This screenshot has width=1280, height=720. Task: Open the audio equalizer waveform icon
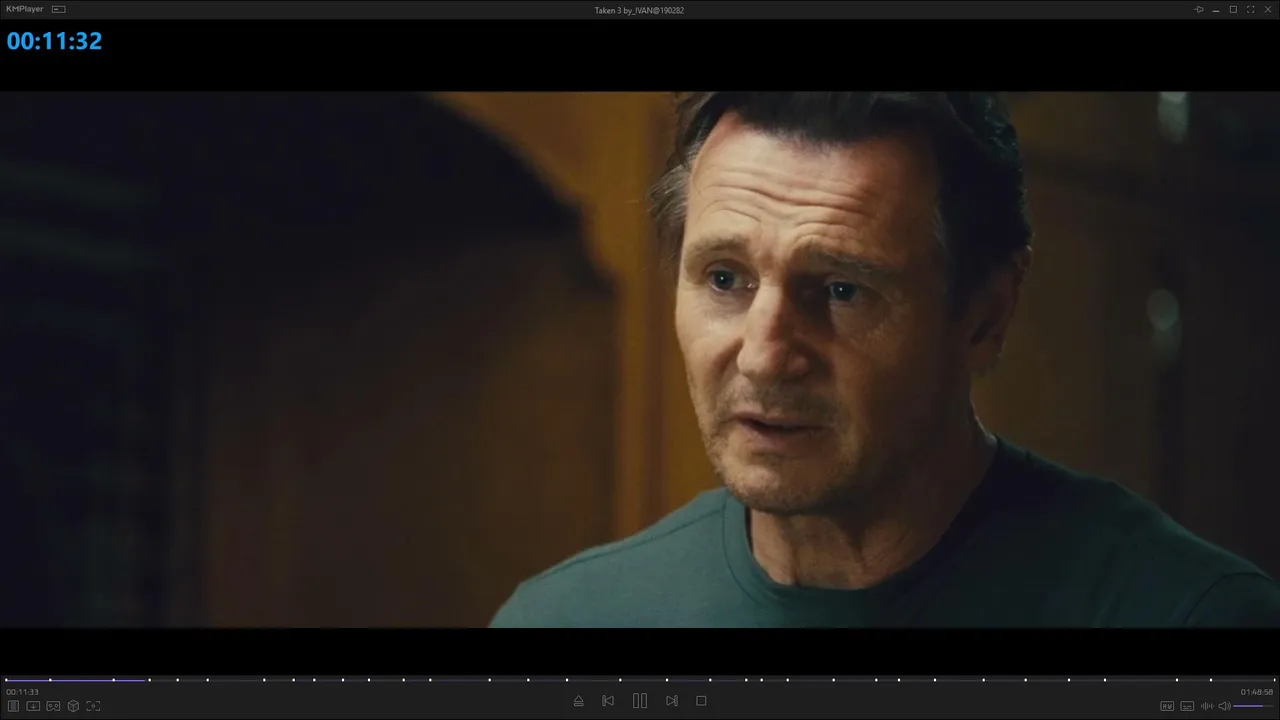click(x=1207, y=706)
